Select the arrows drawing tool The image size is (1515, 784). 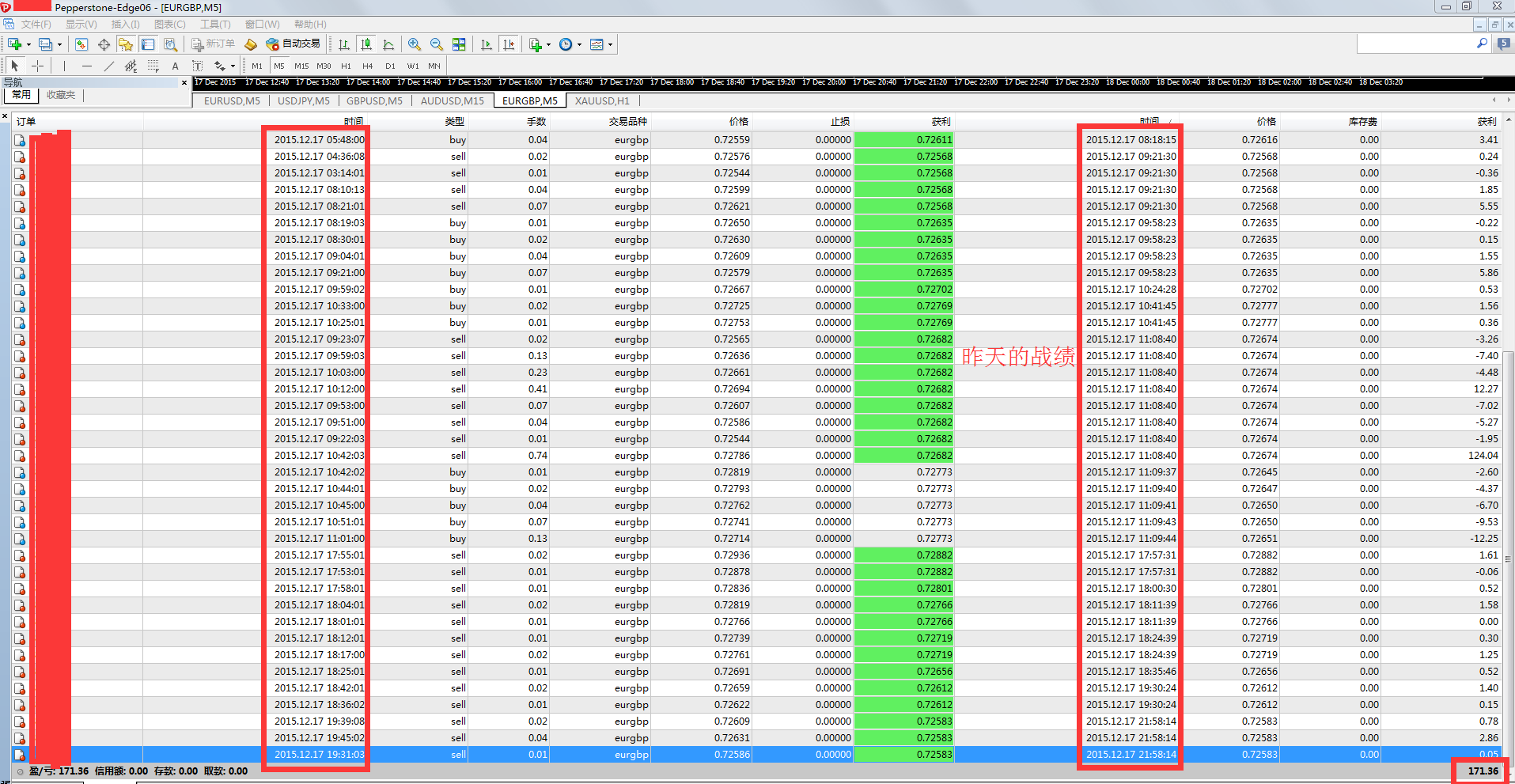(219, 66)
